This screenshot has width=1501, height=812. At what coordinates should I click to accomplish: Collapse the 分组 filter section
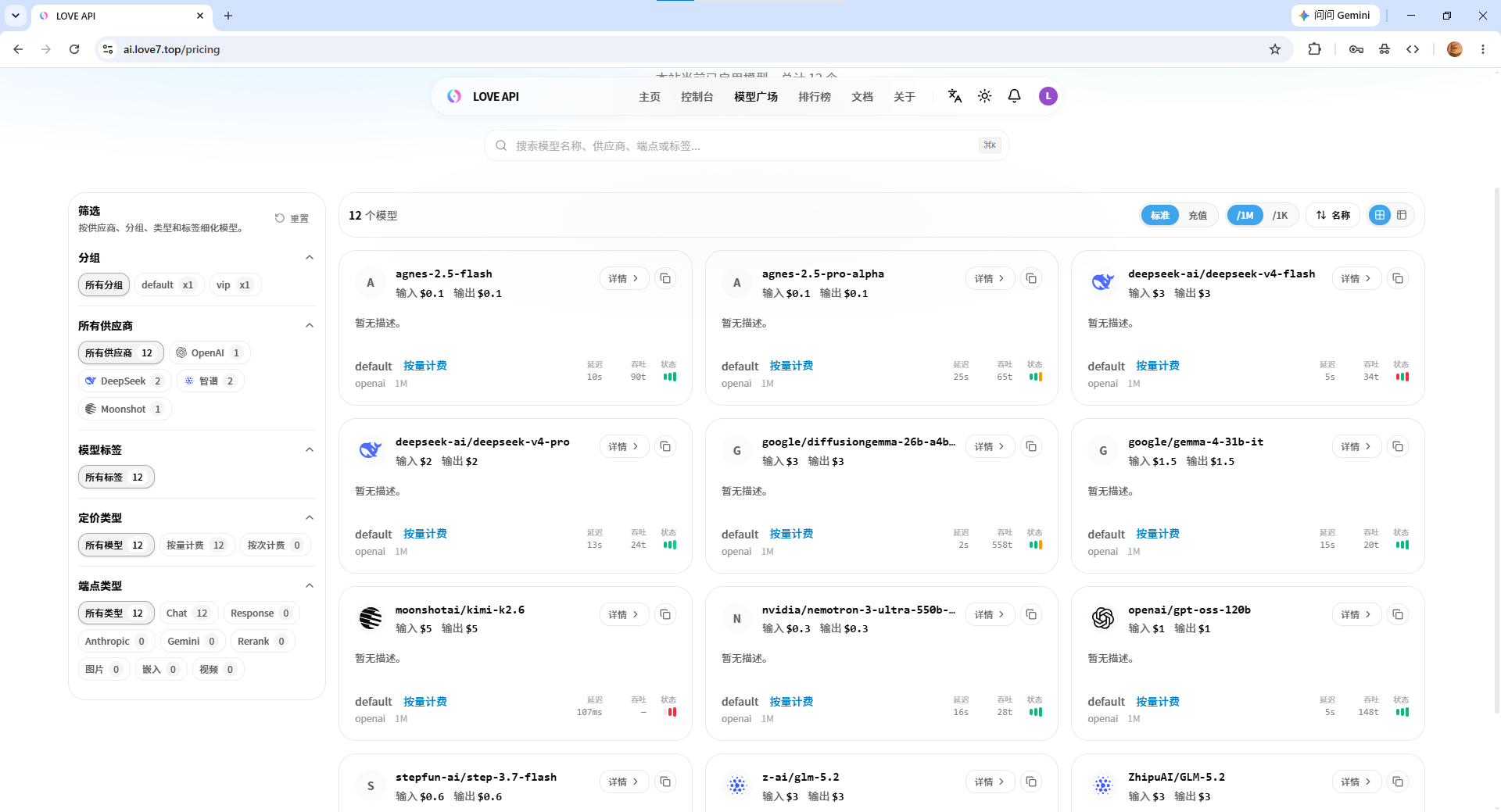click(310, 258)
